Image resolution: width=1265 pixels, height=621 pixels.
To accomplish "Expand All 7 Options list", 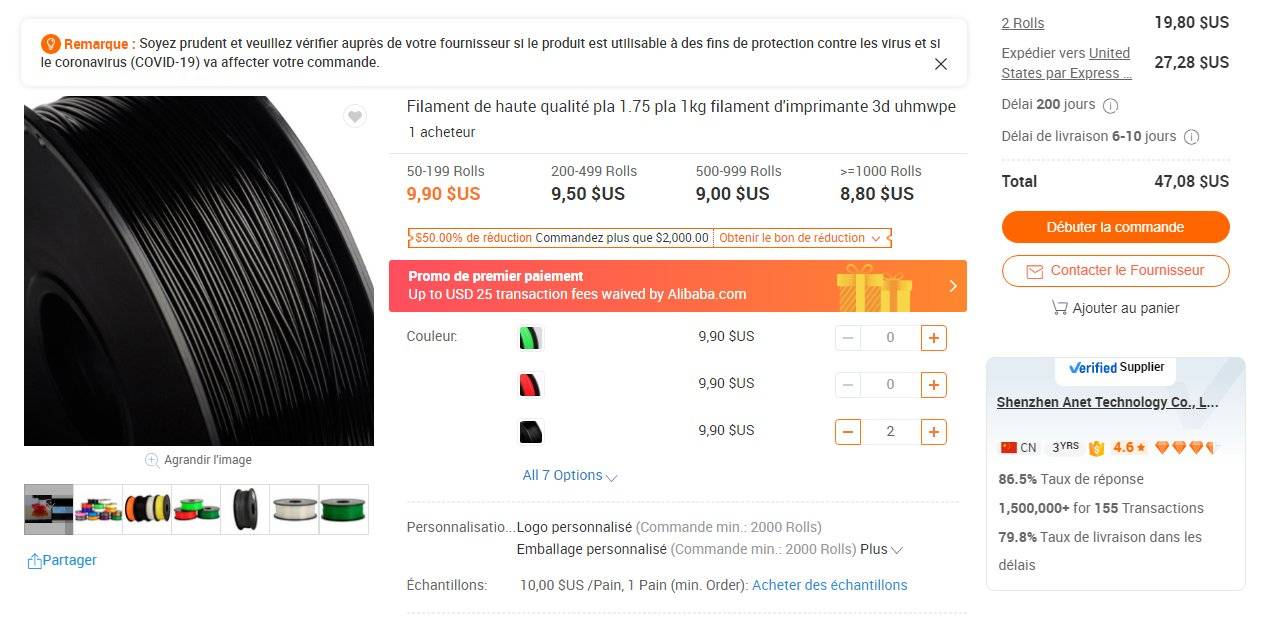I will pos(570,476).
